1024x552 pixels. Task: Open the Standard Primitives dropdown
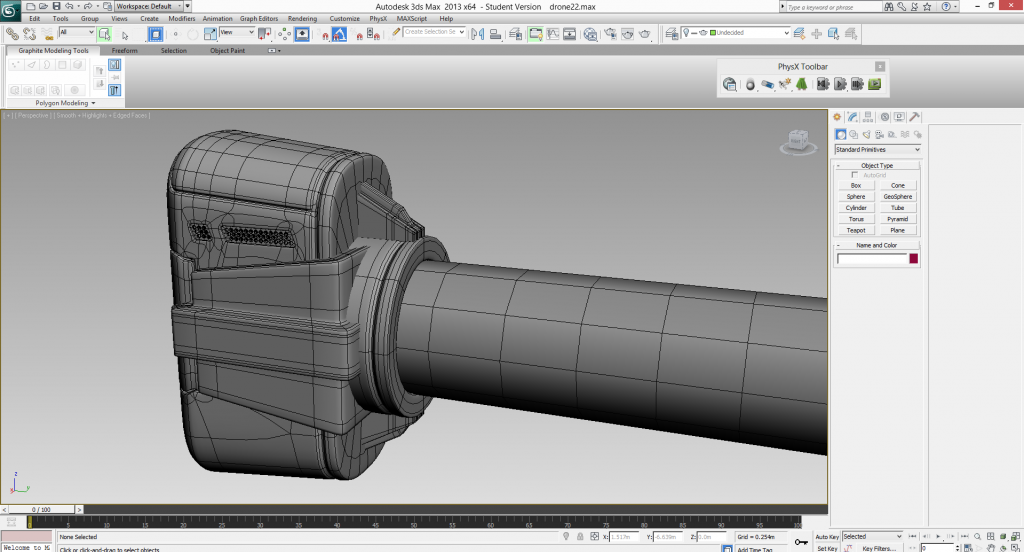coord(877,150)
